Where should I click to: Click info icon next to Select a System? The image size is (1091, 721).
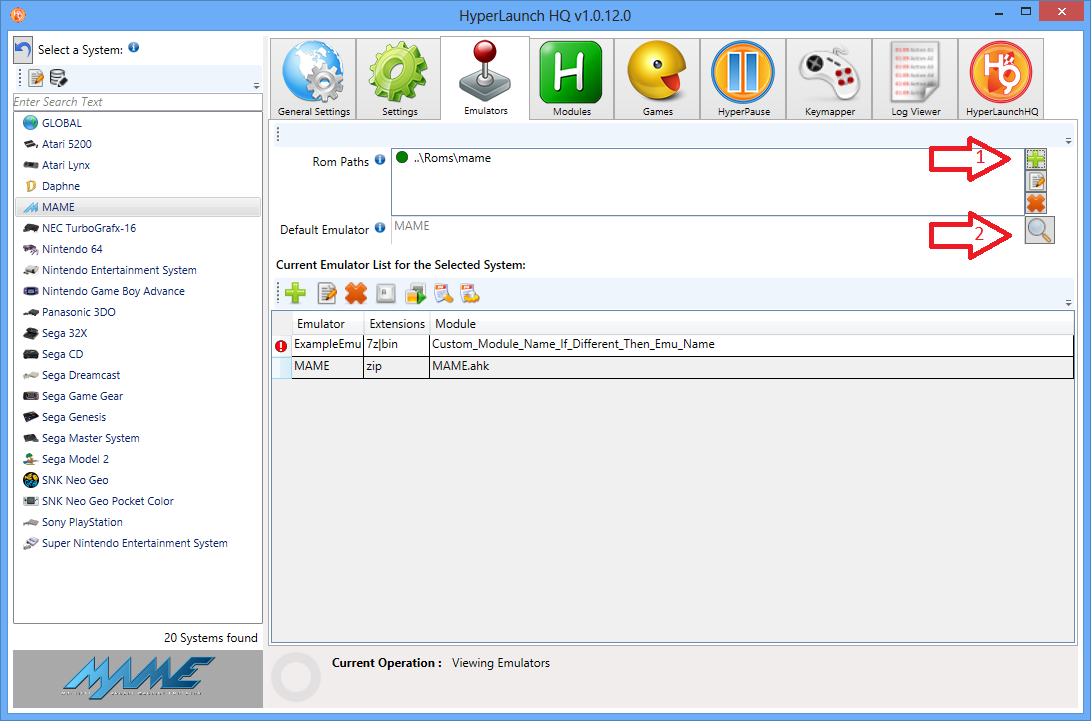coord(134,47)
